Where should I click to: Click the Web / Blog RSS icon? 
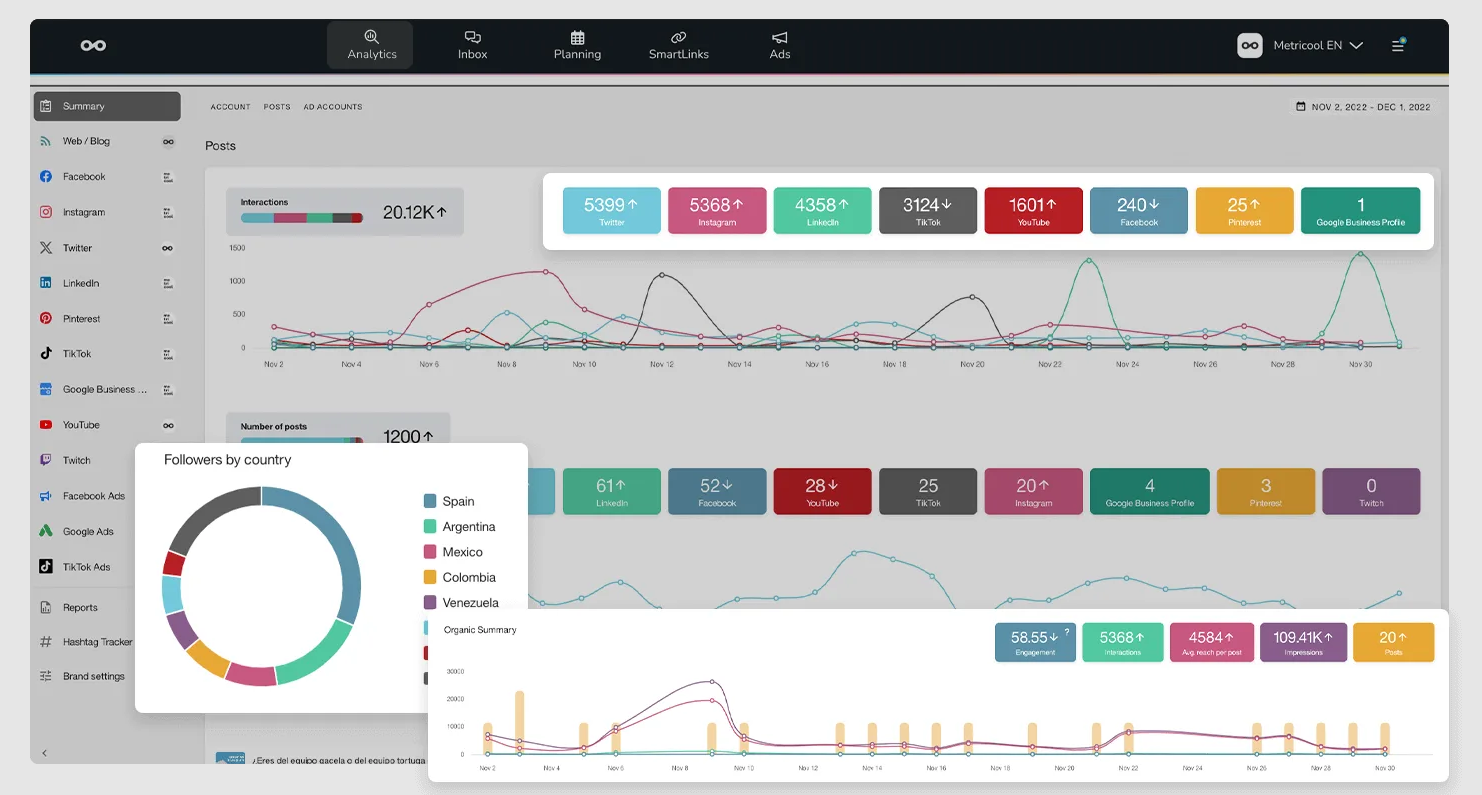[x=46, y=141]
